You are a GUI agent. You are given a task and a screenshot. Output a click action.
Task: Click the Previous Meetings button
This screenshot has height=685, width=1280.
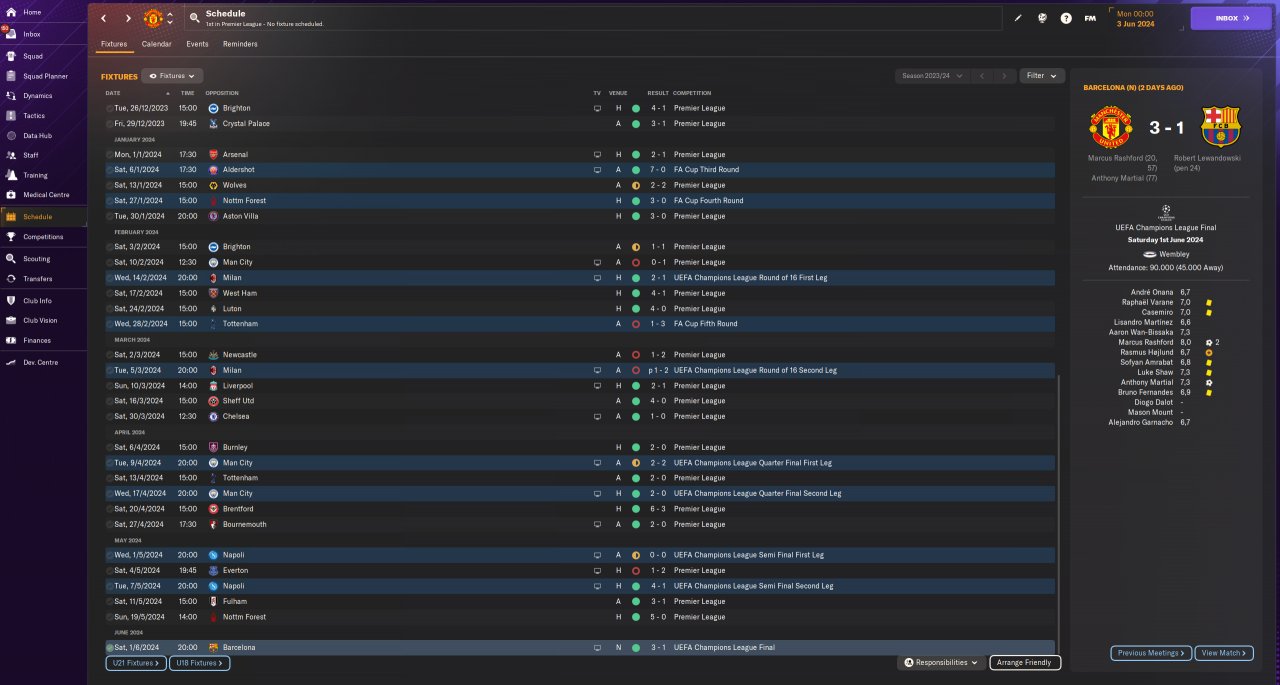(x=1151, y=653)
